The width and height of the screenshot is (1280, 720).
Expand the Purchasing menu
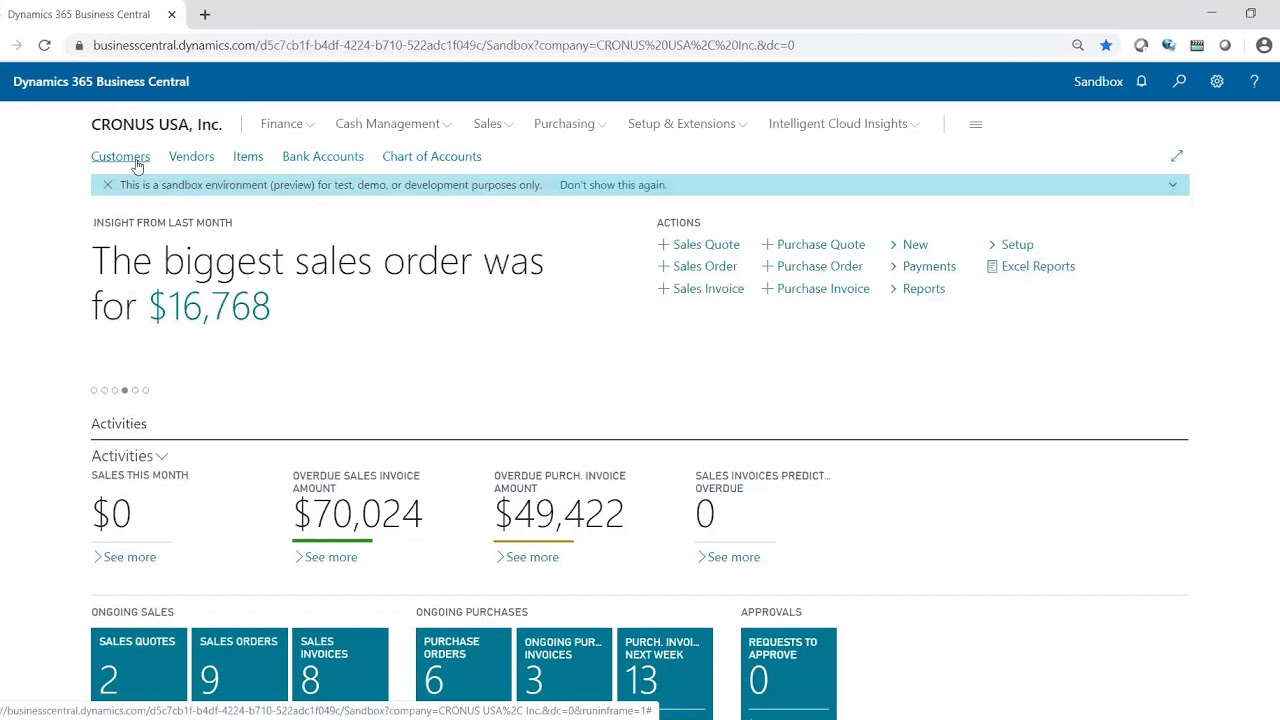point(570,124)
